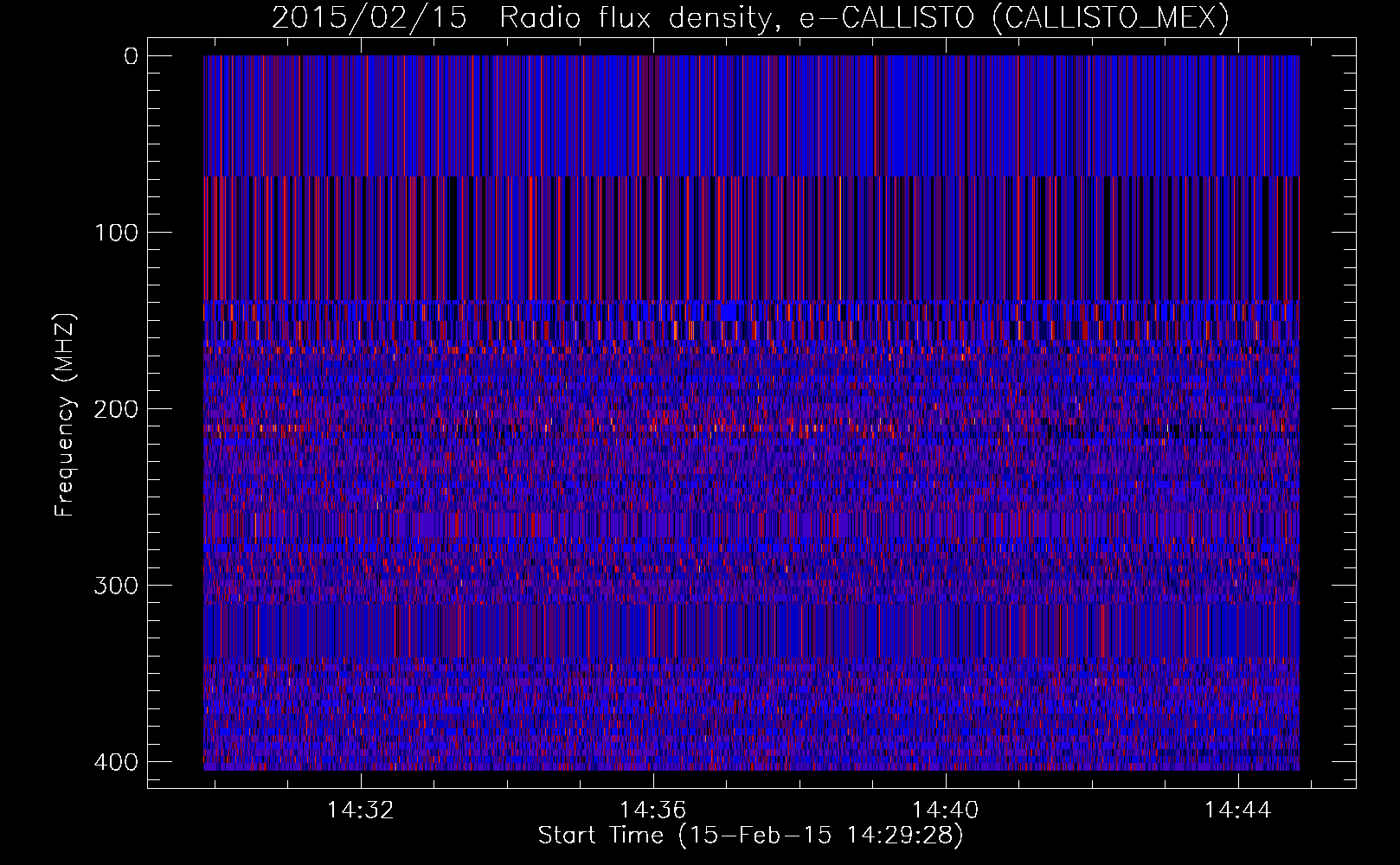Click the y-axis label 'Frequency (MHZ)'
The height and width of the screenshot is (865, 1400).
[65, 415]
